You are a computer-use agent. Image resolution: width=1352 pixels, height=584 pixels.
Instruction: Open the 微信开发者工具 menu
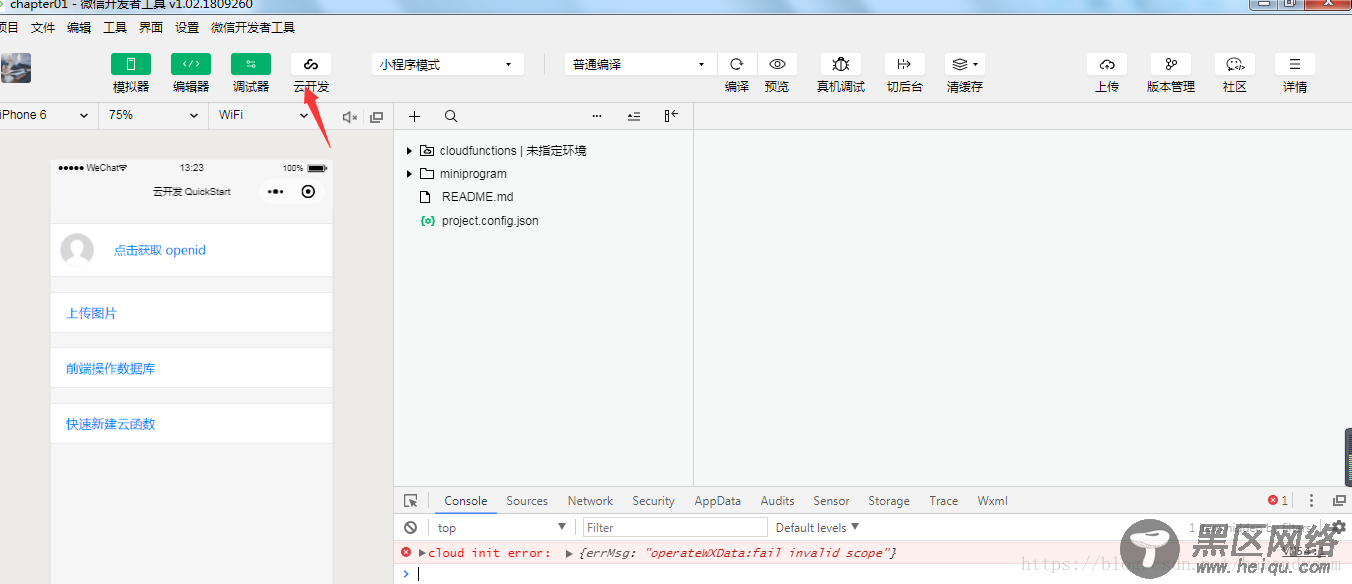coord(253,28)
